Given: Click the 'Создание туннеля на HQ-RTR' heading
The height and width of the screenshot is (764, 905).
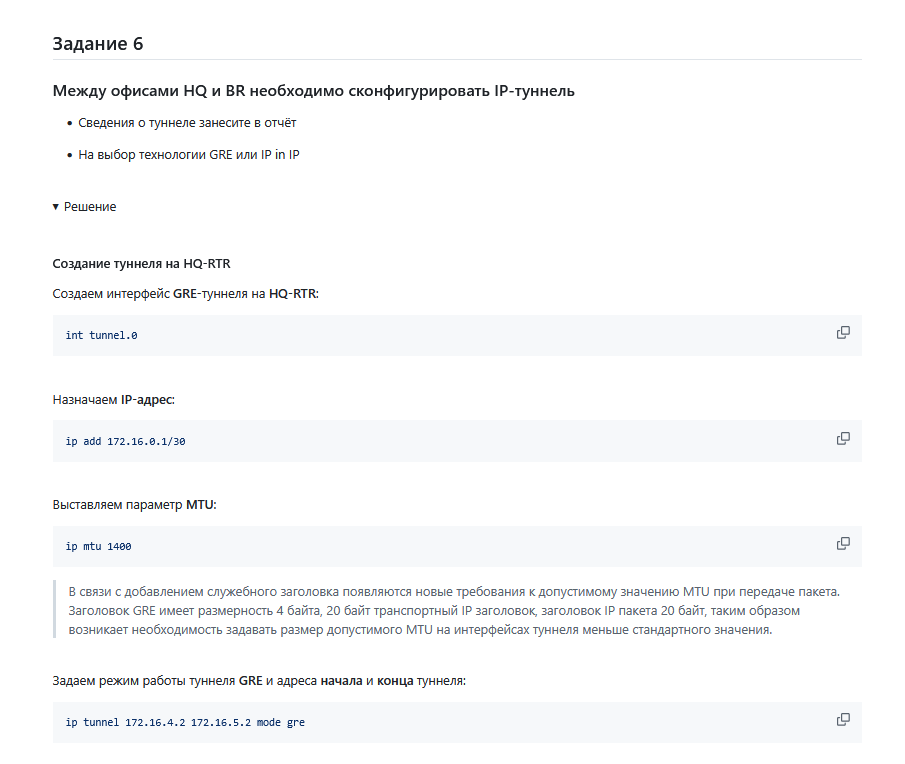Looking at the screenshot, I should point(141,264).
